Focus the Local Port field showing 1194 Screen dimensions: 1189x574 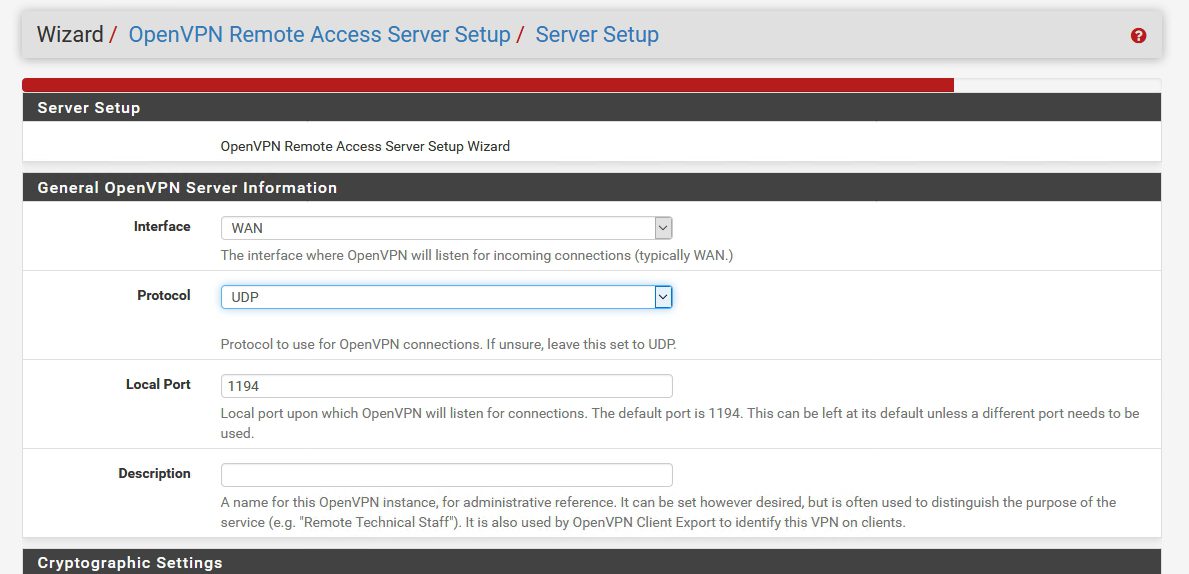tap(447, 386)
